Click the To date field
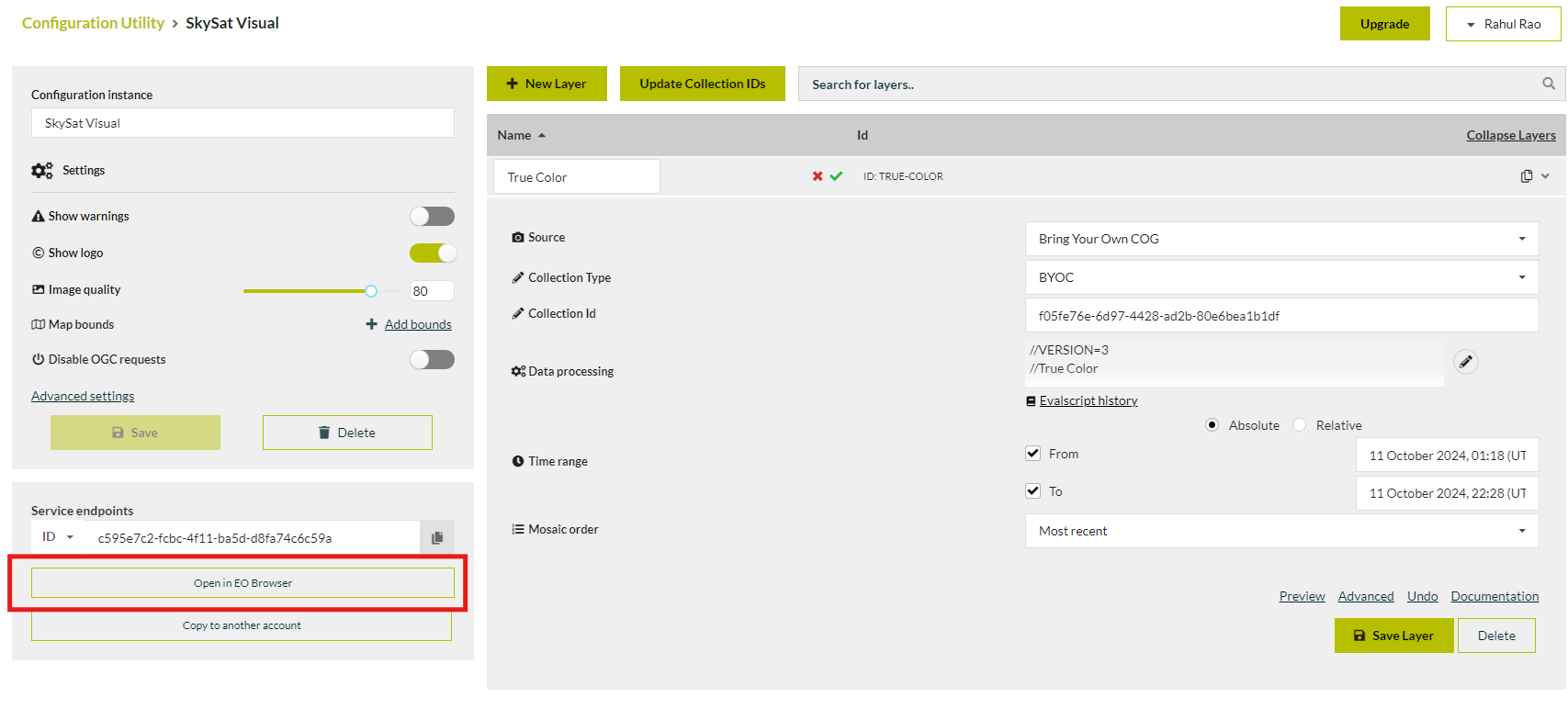 (x=1447, y=493)
